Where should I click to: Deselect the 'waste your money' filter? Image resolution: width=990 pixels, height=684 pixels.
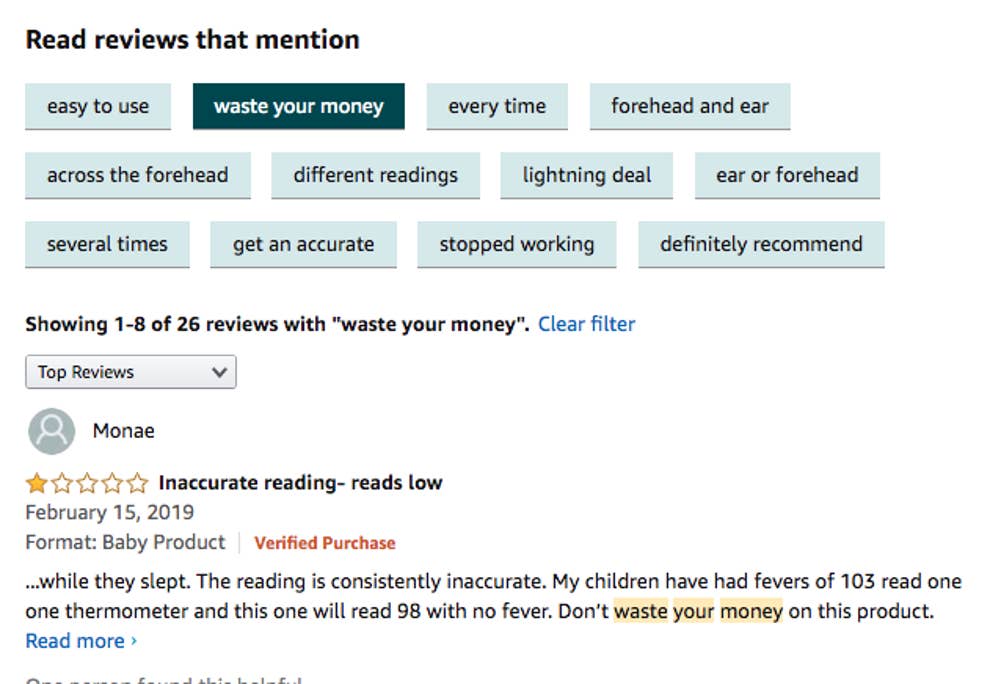(x=299, y=106)
